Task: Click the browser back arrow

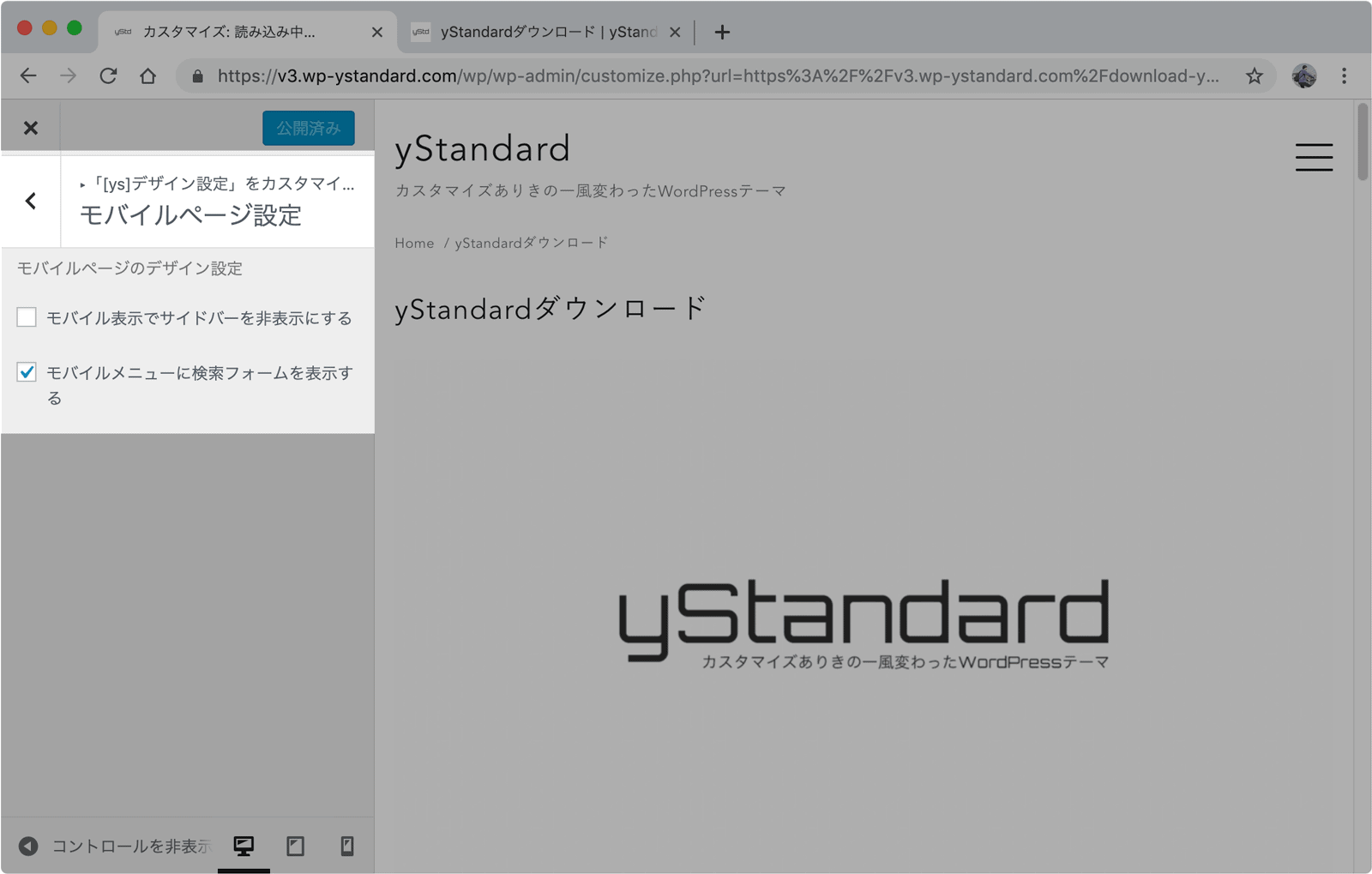Action: 28,76
